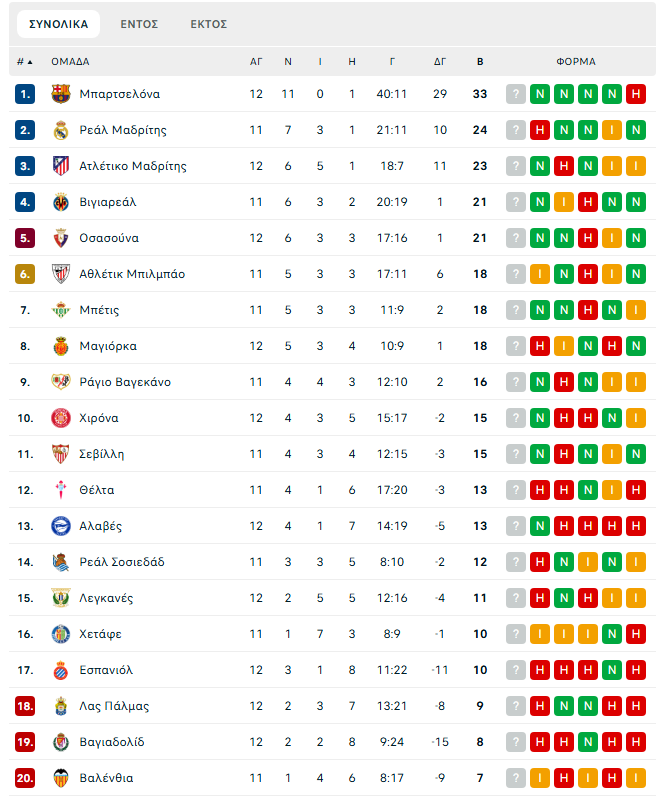Screen dimensions: 667x801
Task: Click the ΟΜΑΔΑ column header
Action: point(70,61)
